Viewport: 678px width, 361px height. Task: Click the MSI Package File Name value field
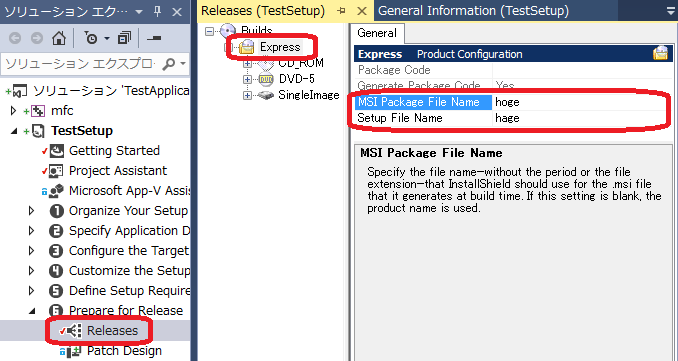point(579,102)
